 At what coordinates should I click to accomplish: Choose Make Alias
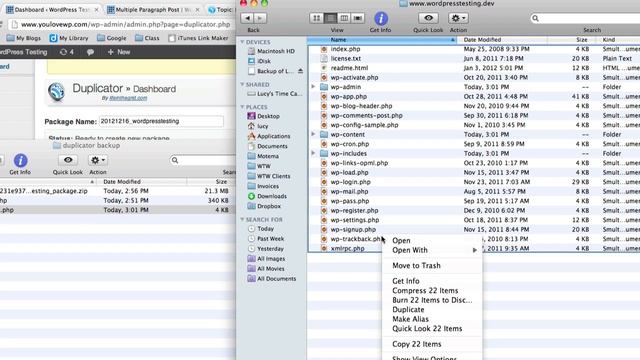click(432, 319)
